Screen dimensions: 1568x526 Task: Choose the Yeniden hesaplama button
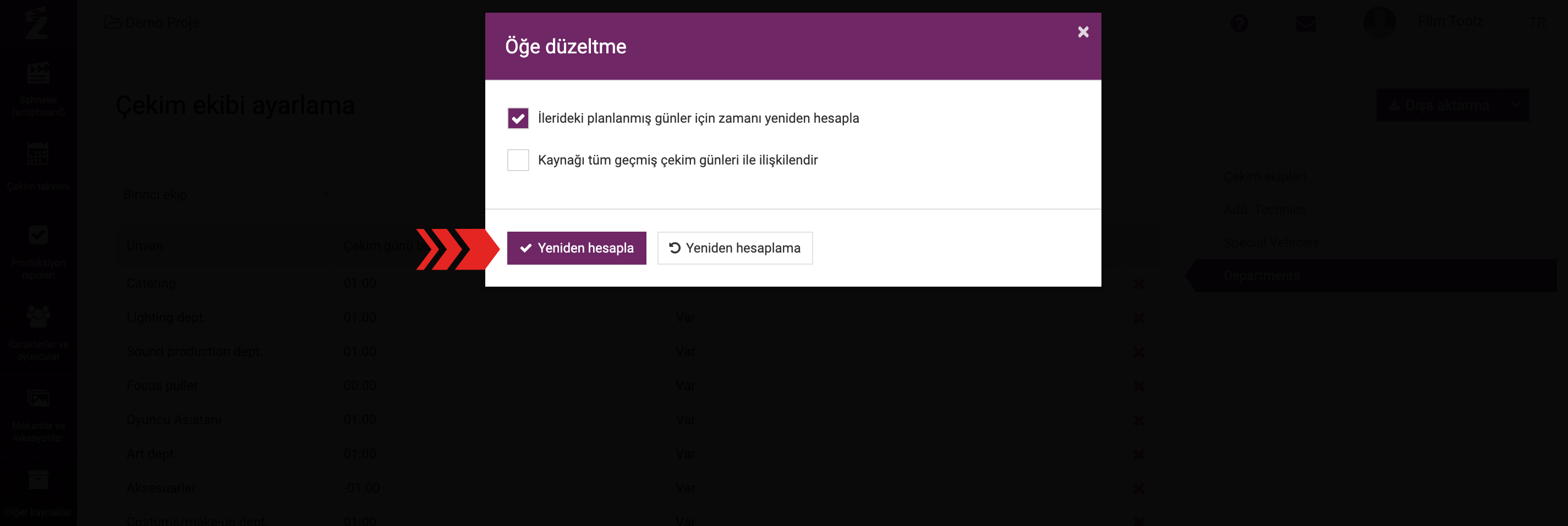734,248
